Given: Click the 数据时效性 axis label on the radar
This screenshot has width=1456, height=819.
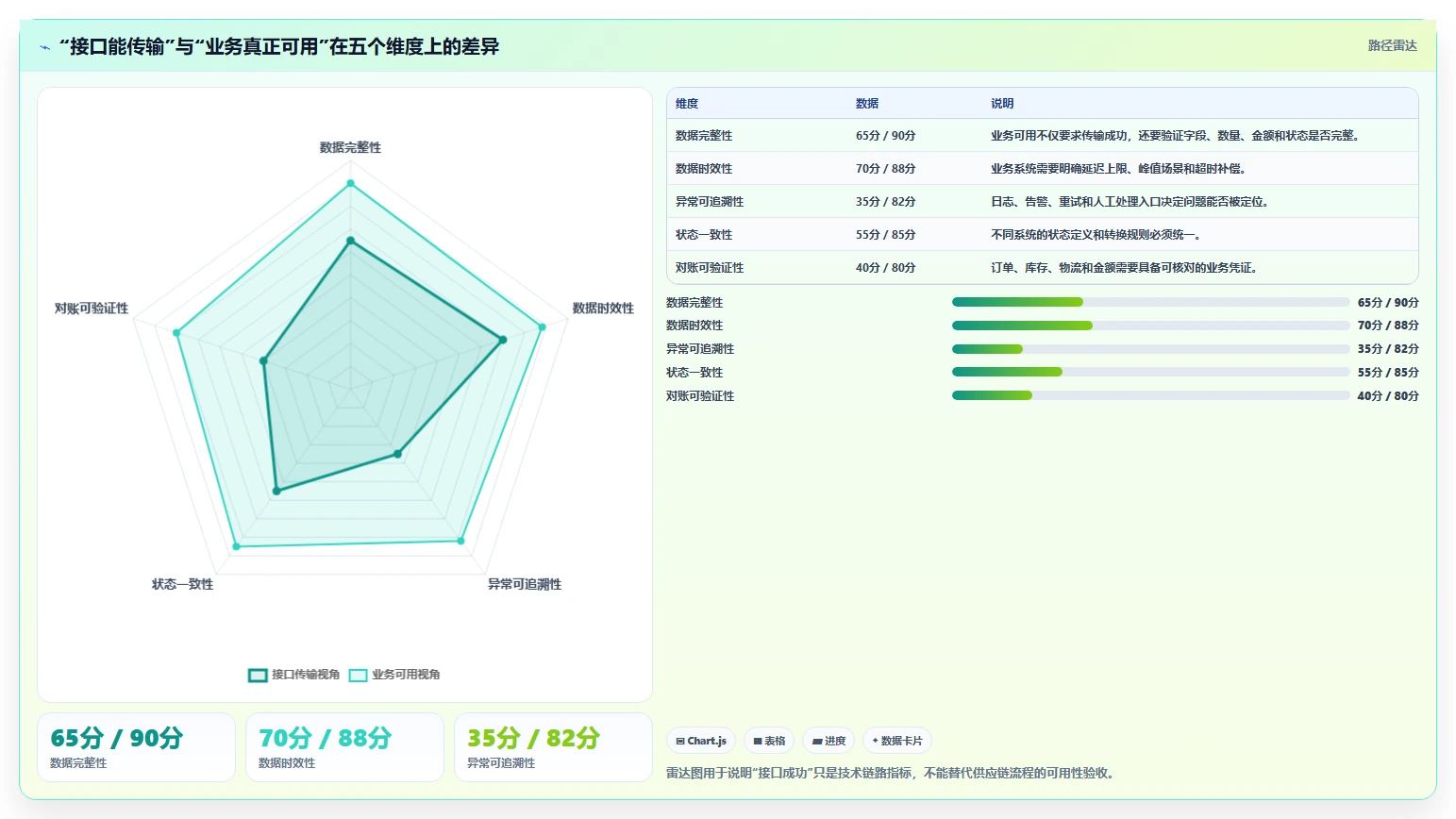Looking at the screenshot, I should [x=603, y=309].
